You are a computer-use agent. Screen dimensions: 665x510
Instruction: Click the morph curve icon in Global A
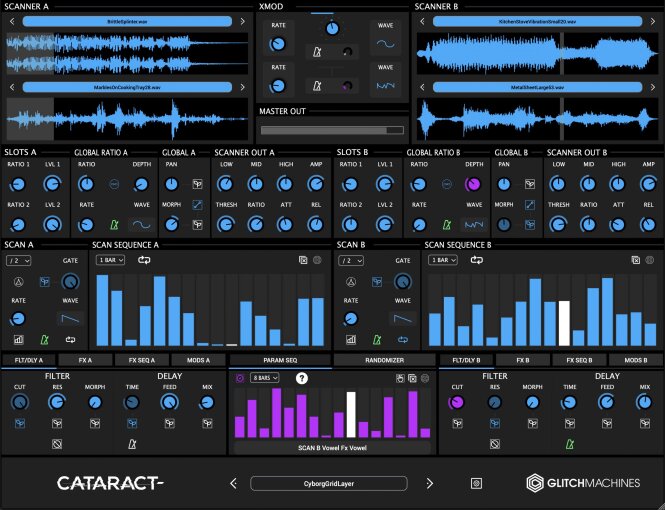pyautogui.click(x=197, y=205)
